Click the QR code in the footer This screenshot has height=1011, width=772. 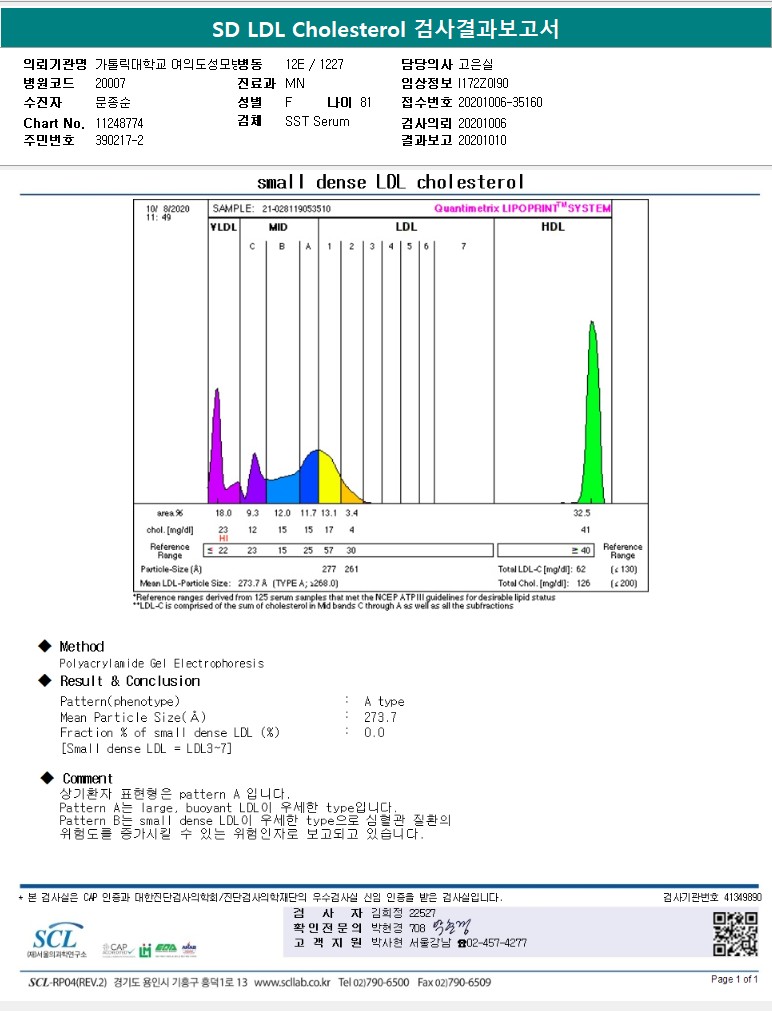pyautogui.click(x=735, y=934)
